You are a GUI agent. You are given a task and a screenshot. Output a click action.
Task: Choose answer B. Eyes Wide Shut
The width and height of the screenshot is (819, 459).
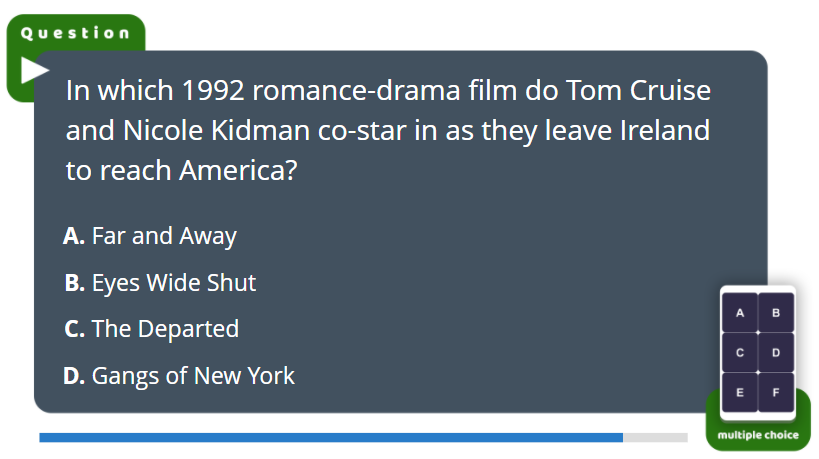(x=160, y=283)
